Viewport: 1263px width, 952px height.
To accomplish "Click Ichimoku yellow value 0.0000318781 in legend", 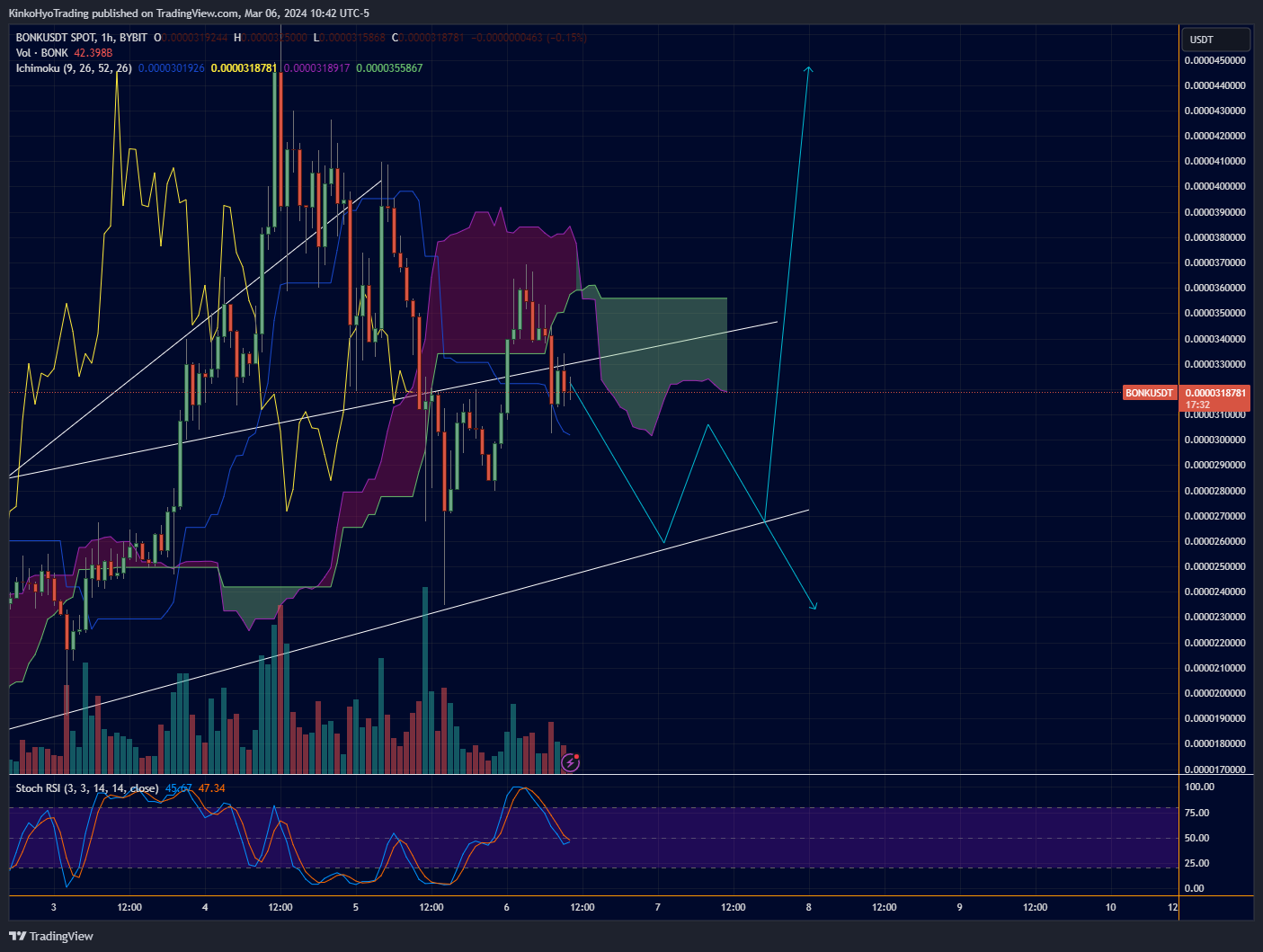I will (244, 68).
